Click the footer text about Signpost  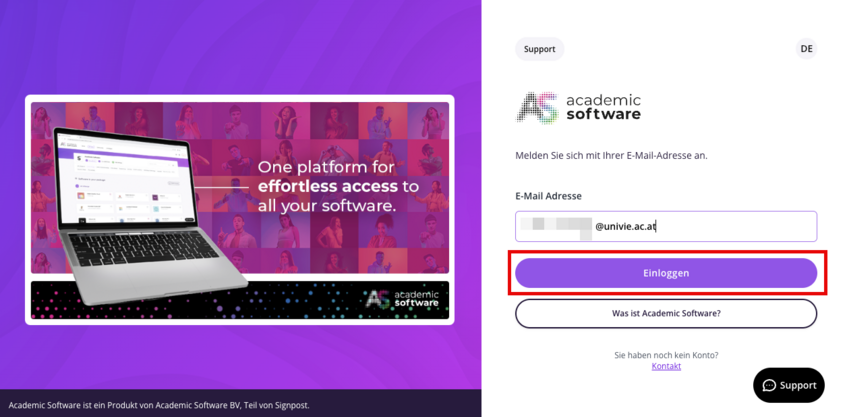[x=159, y=405]
